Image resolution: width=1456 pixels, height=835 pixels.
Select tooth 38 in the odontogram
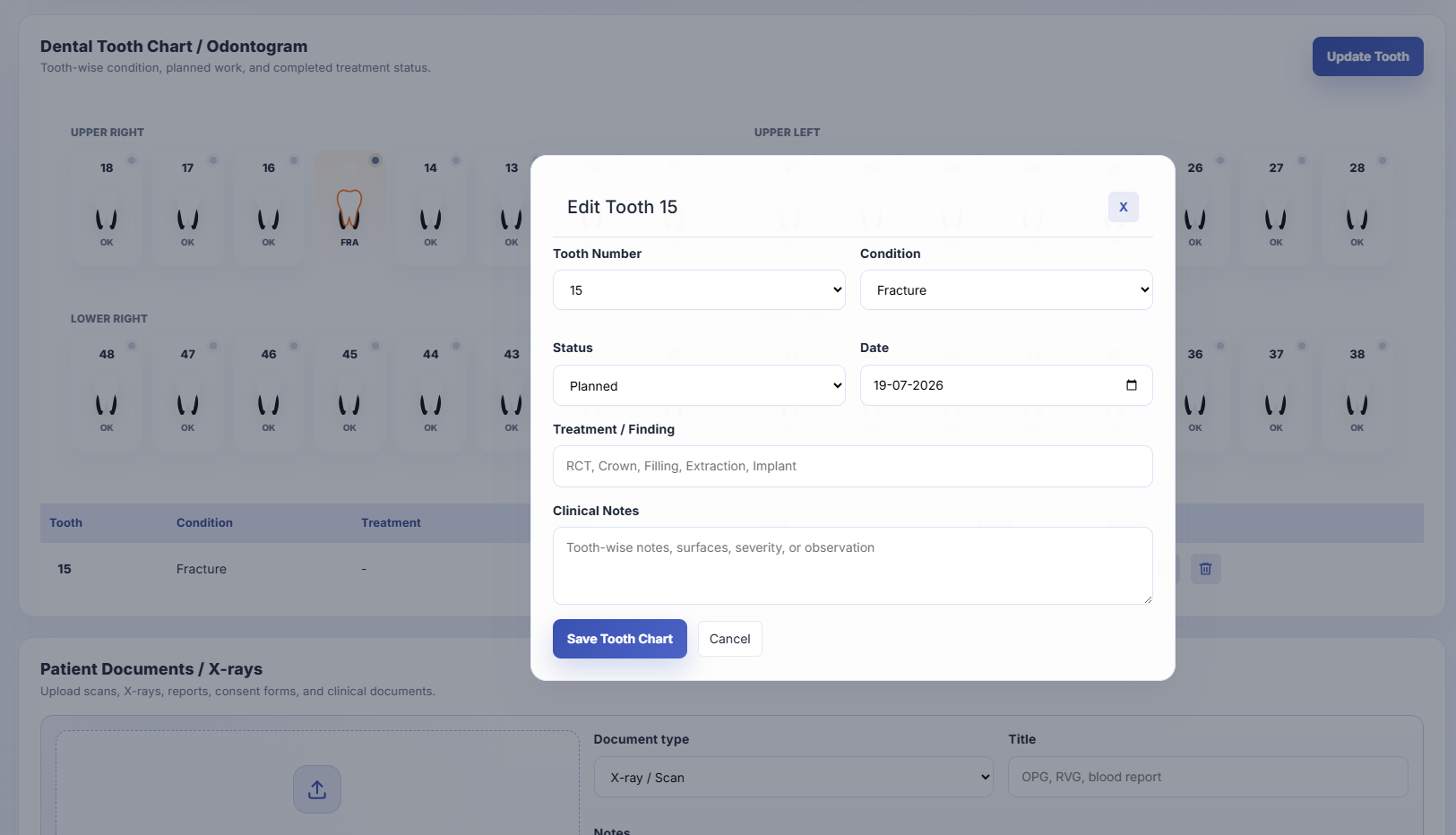[1357, 393]
